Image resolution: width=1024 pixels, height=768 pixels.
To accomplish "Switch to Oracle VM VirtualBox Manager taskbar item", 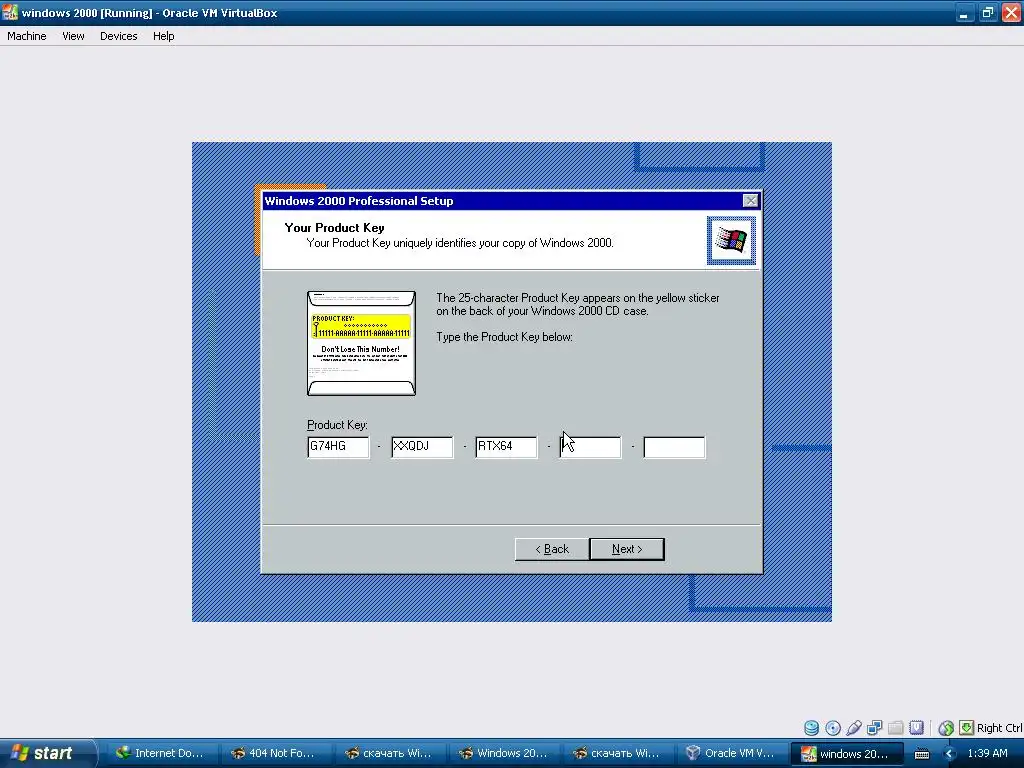I will [x=731, y=753].
